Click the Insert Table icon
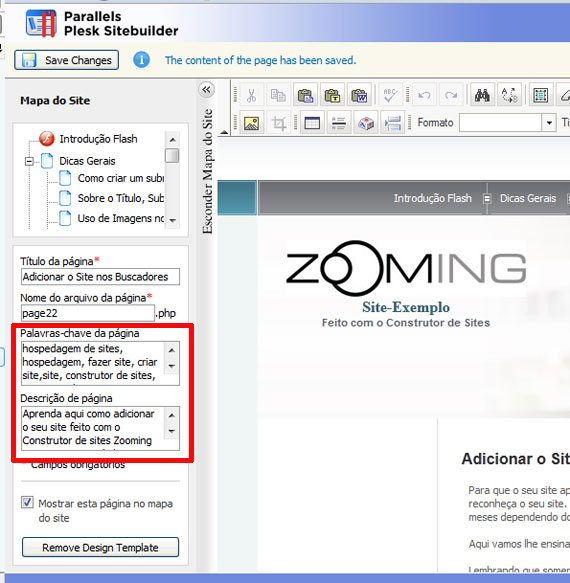570x583 pixels. (x=312, y=122)
